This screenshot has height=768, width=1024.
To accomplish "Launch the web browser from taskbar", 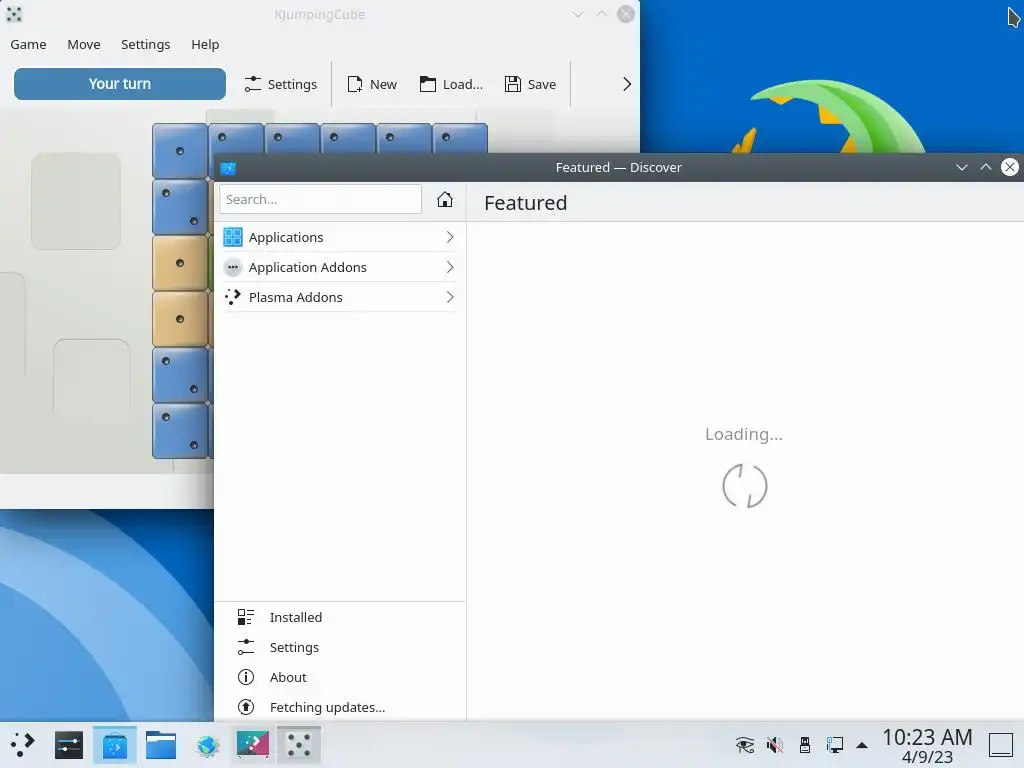I will coord(207,744).
